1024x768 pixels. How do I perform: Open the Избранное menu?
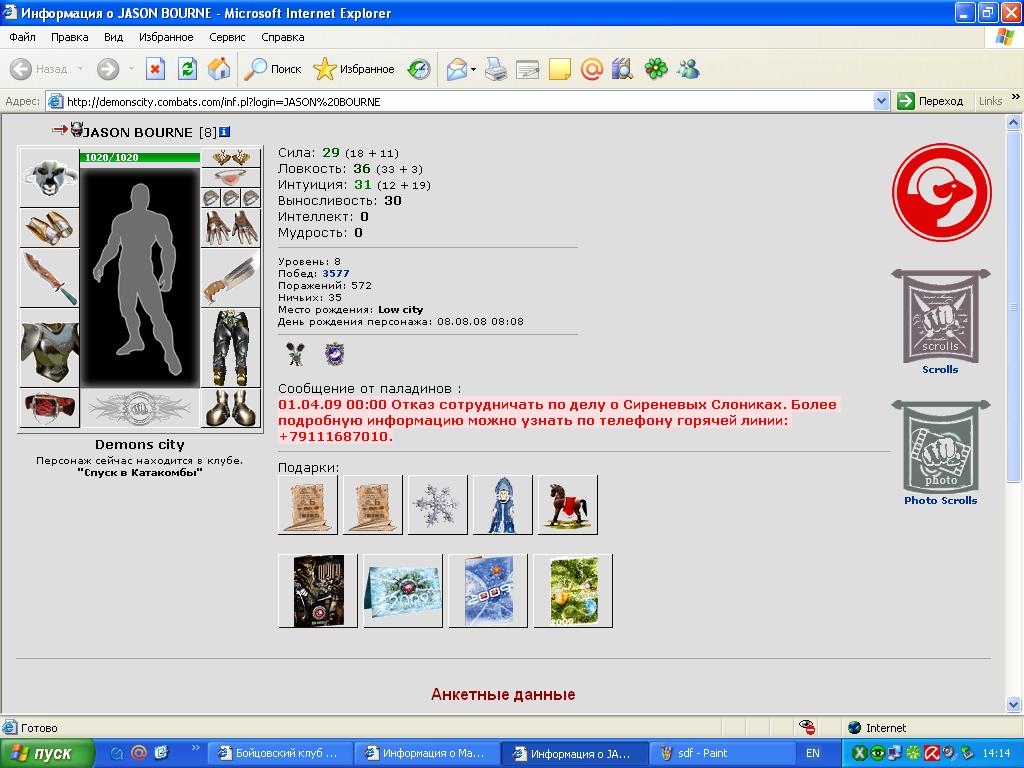(x=166, y=37)
